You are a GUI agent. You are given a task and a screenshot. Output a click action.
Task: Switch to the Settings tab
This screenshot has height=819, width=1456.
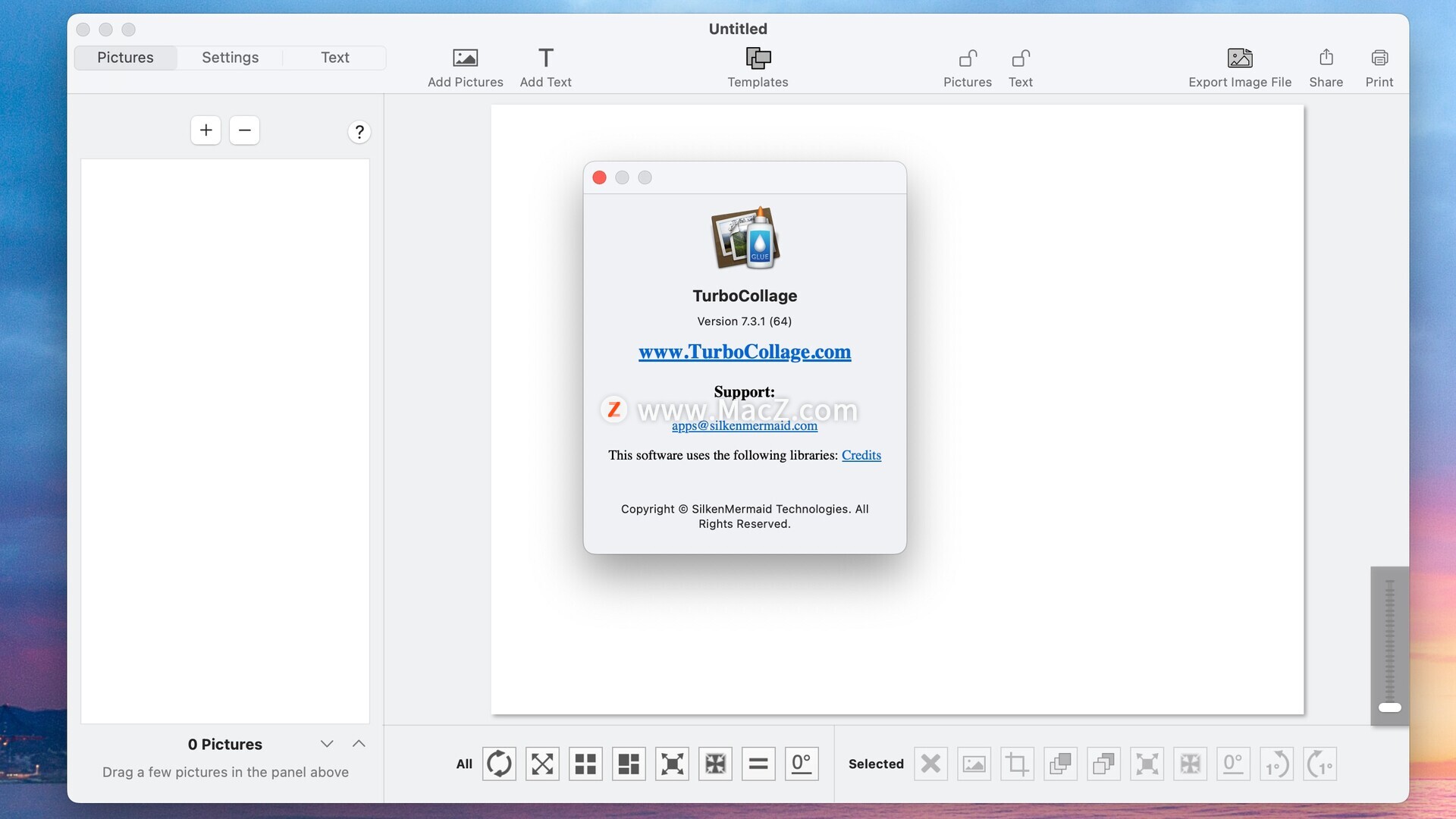click(x=230, y=58)
